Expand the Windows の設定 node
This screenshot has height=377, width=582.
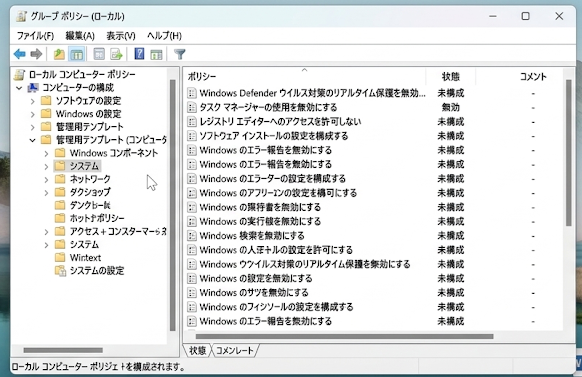coord(33,114)
